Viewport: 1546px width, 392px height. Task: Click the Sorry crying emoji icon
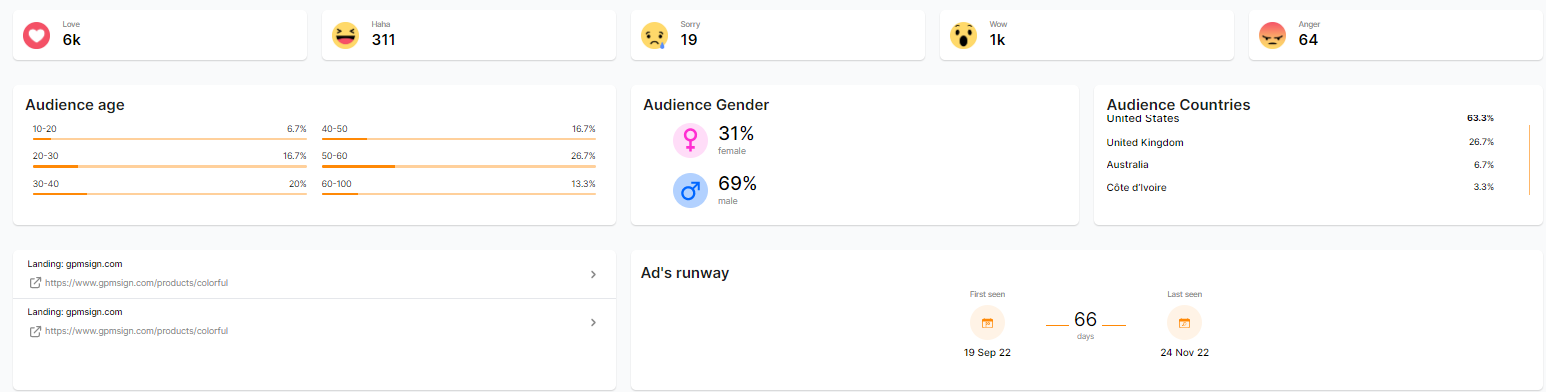tap(654, 36)
